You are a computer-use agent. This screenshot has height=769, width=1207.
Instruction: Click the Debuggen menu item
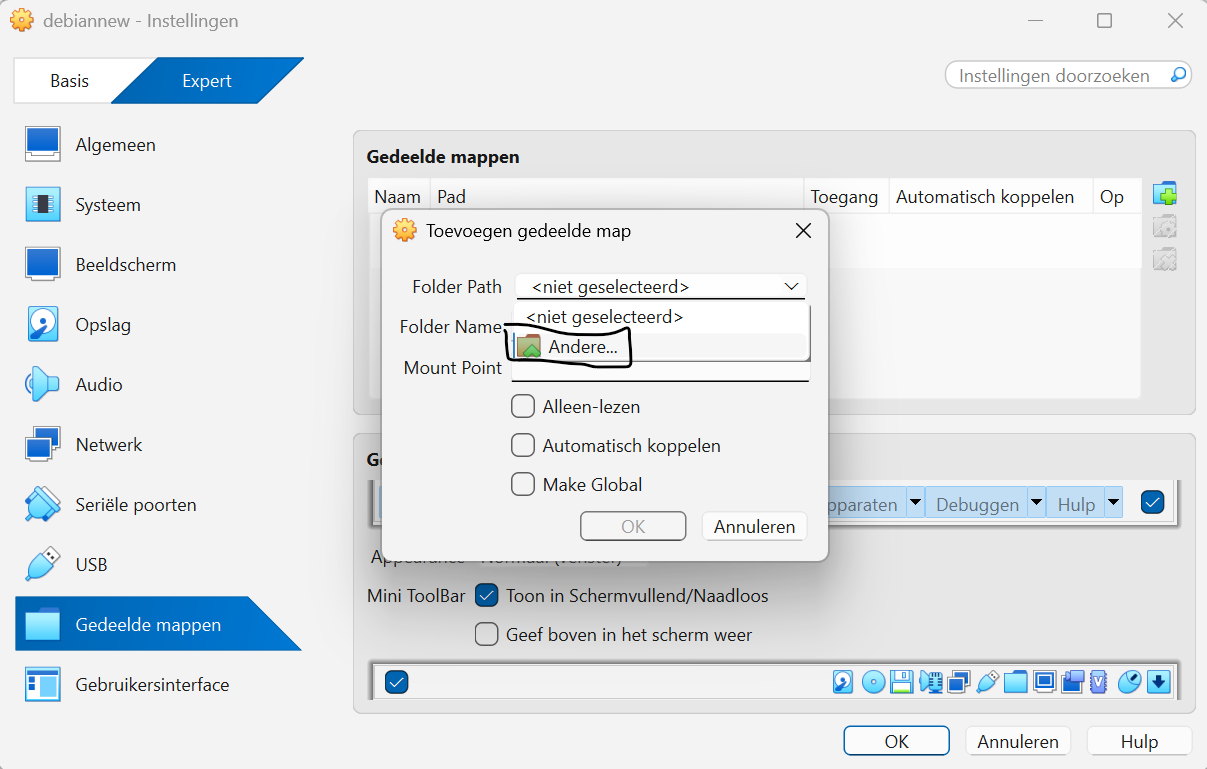tap(977, 505)
